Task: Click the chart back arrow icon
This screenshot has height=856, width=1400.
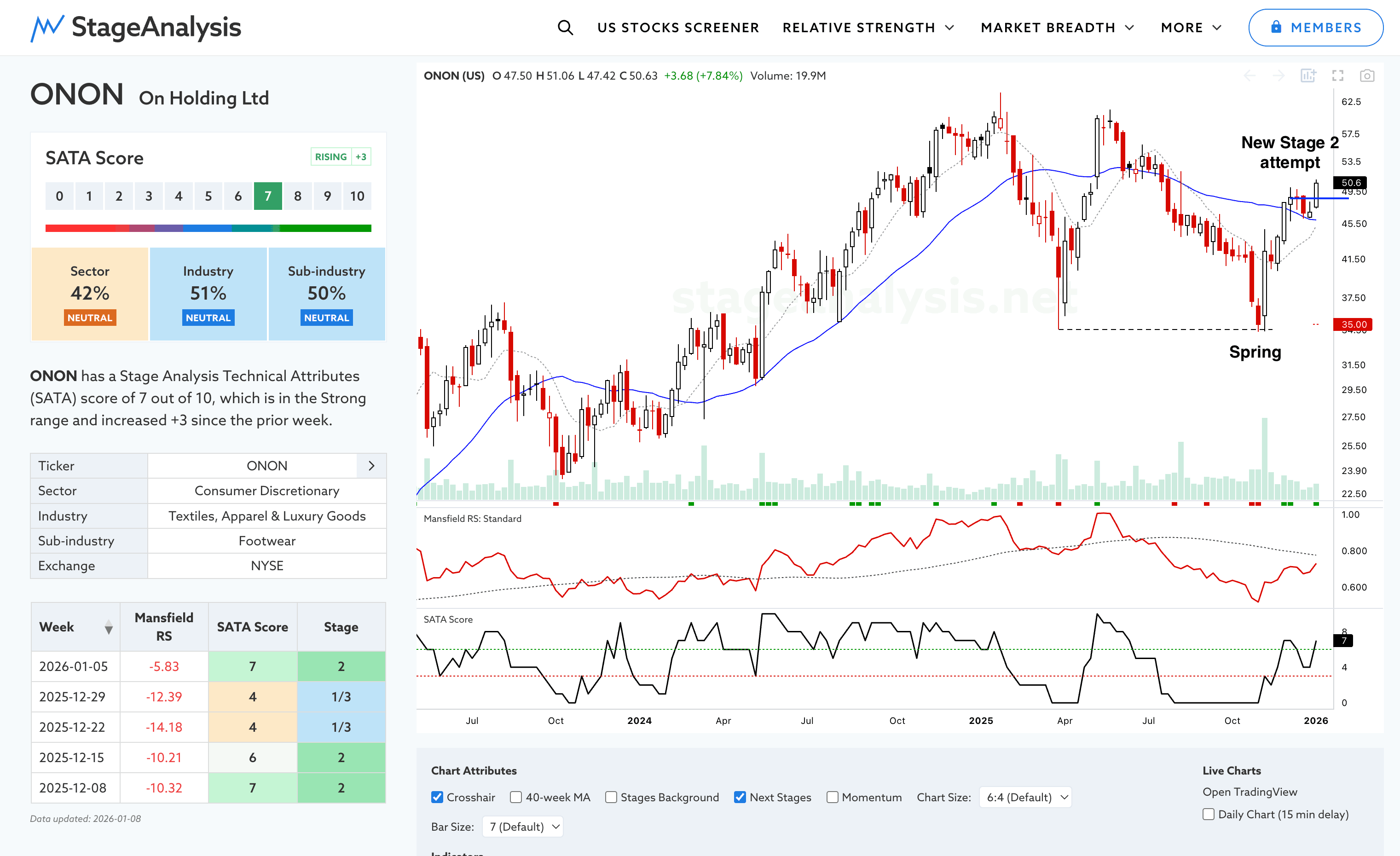Action: pyautogui.click(x=1250, y=75)
